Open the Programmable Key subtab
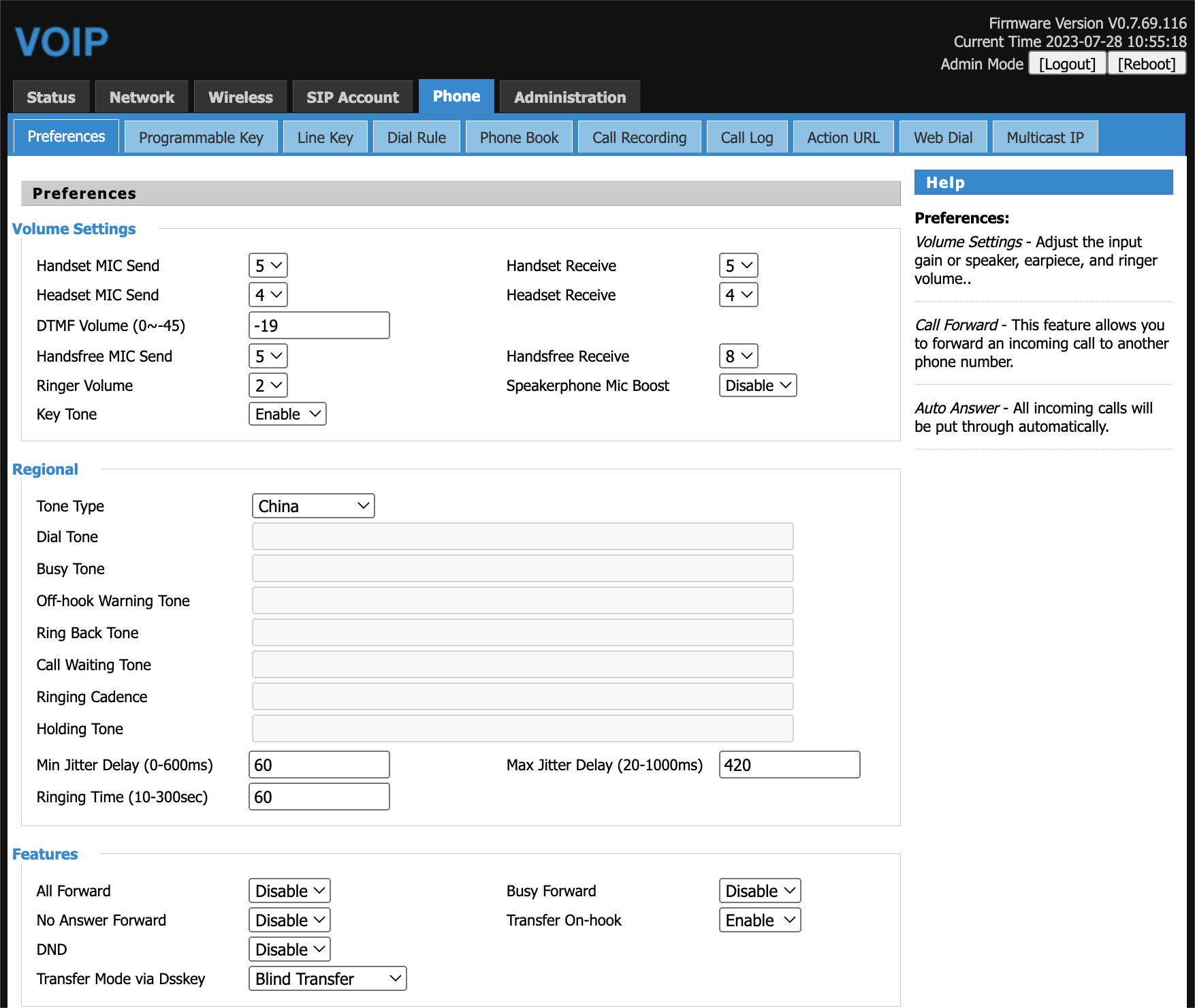Image resolution: width=1195 pixels, height=1008 pixels. click(201, 138)
